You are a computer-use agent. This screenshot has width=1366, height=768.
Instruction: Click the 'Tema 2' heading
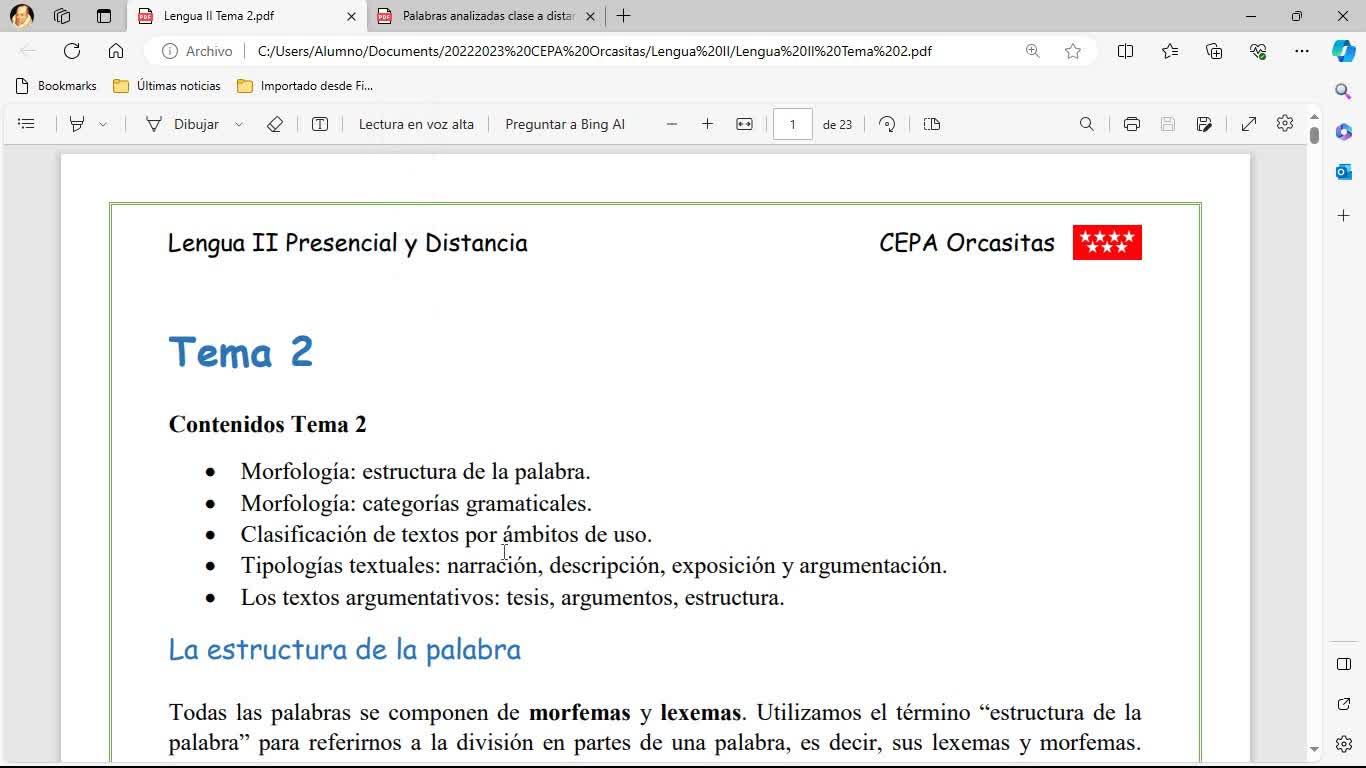(x=241, y=352)
